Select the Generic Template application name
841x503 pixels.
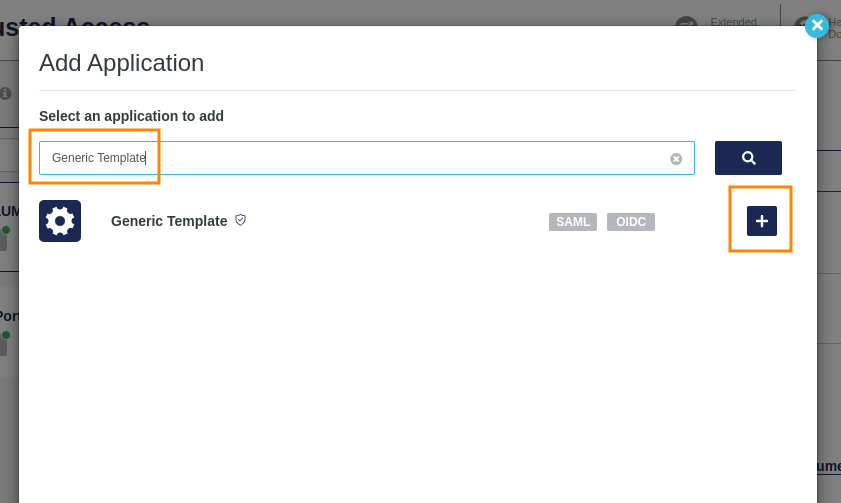(x=169, y=221)
